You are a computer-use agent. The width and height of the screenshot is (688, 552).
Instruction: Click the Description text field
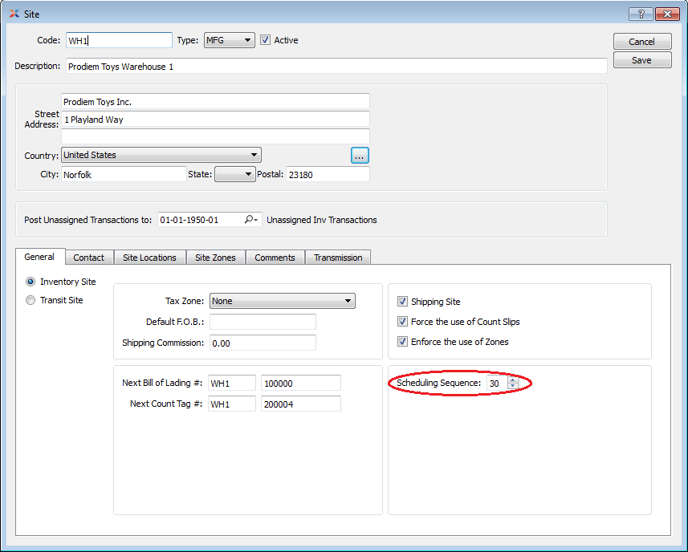click(x=336, y=66)
